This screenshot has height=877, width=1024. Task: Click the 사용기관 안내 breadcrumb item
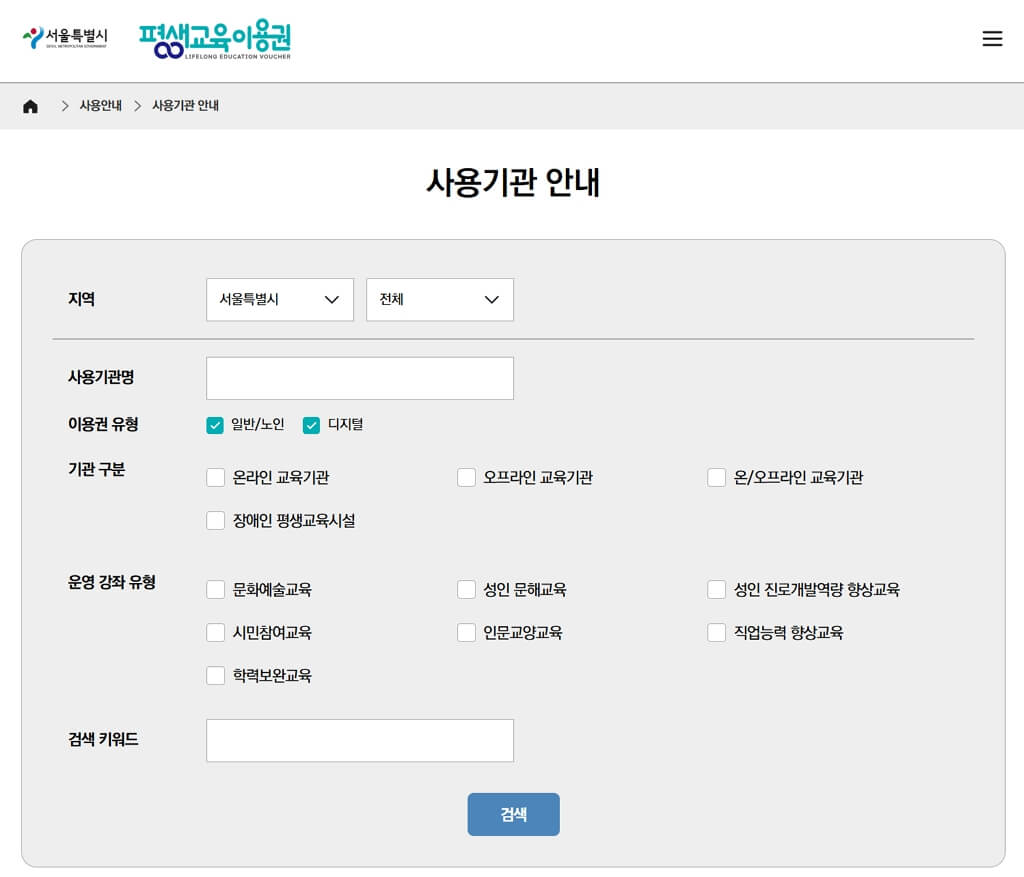[x=185, y=106]
